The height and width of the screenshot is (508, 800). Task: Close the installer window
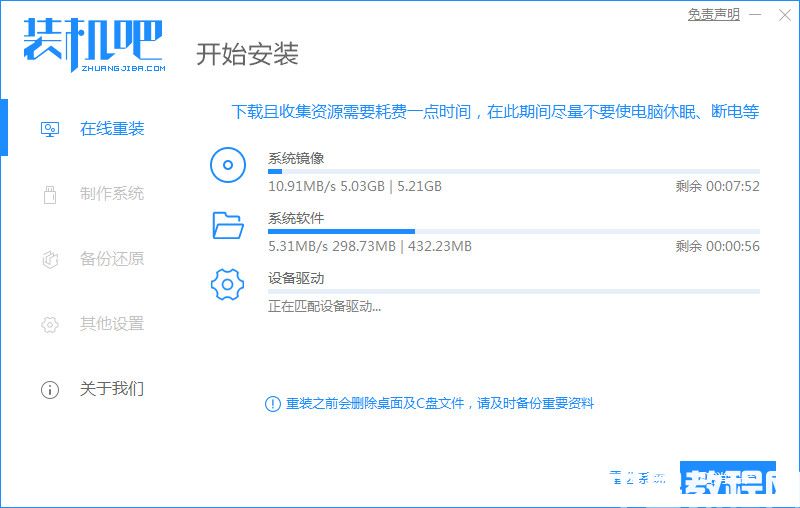(x=785, y=15)
